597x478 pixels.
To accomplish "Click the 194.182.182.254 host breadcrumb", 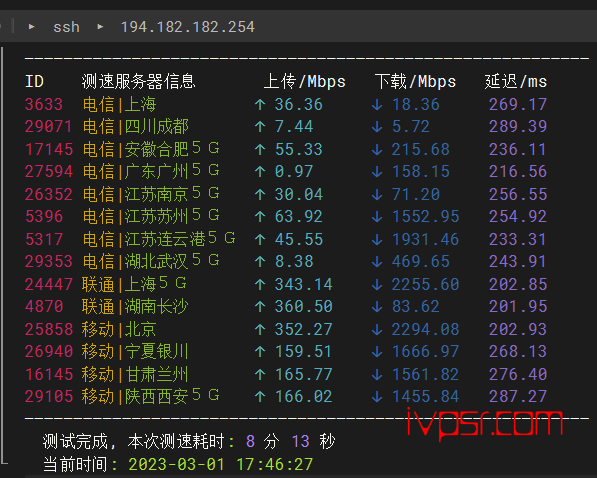I will [187, 27].
